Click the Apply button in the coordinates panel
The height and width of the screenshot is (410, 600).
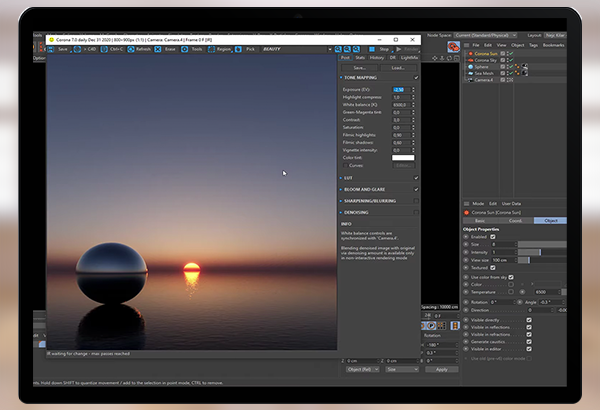coord(442,369)
